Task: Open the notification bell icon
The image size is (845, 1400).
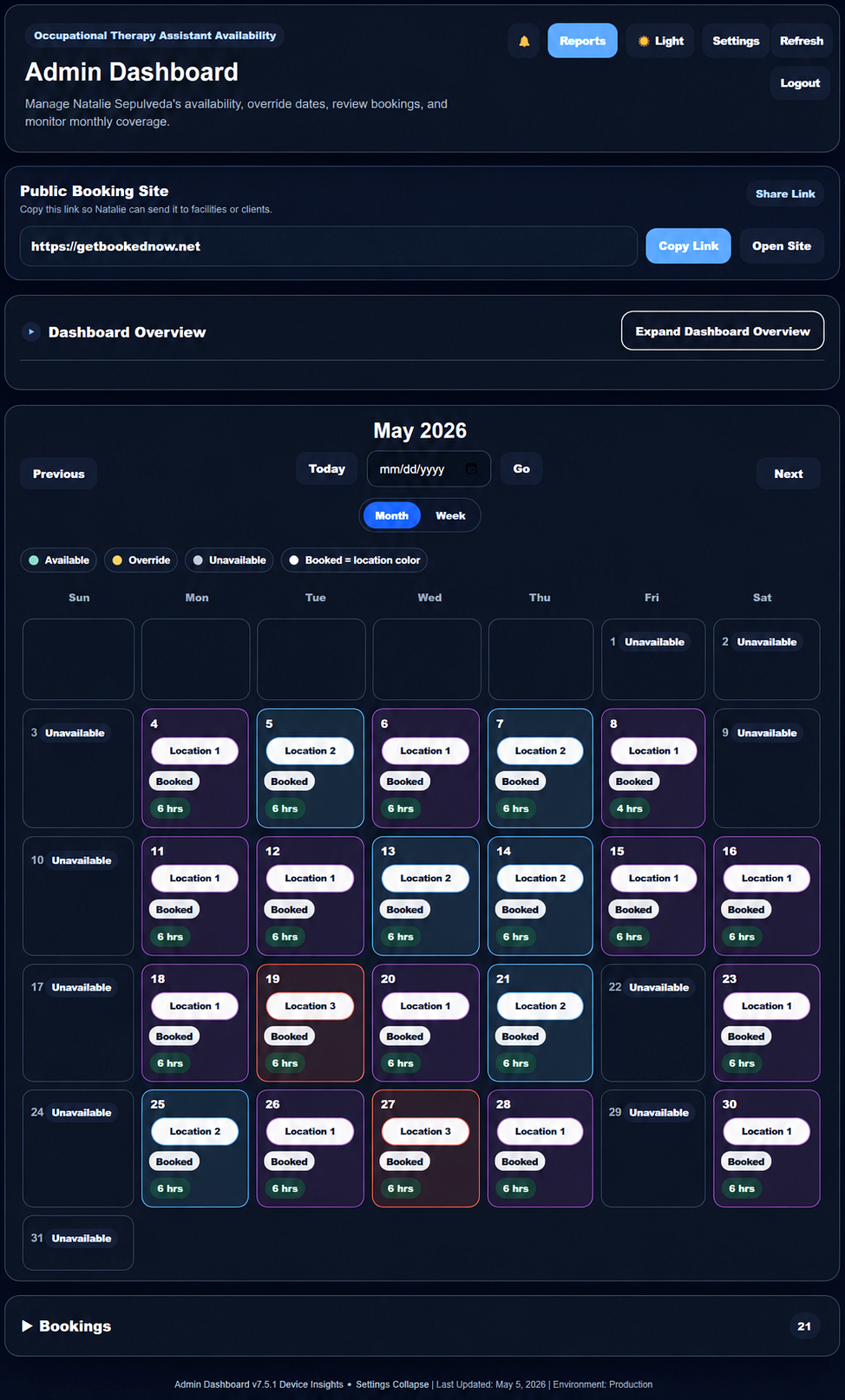Action: (524, 41)
